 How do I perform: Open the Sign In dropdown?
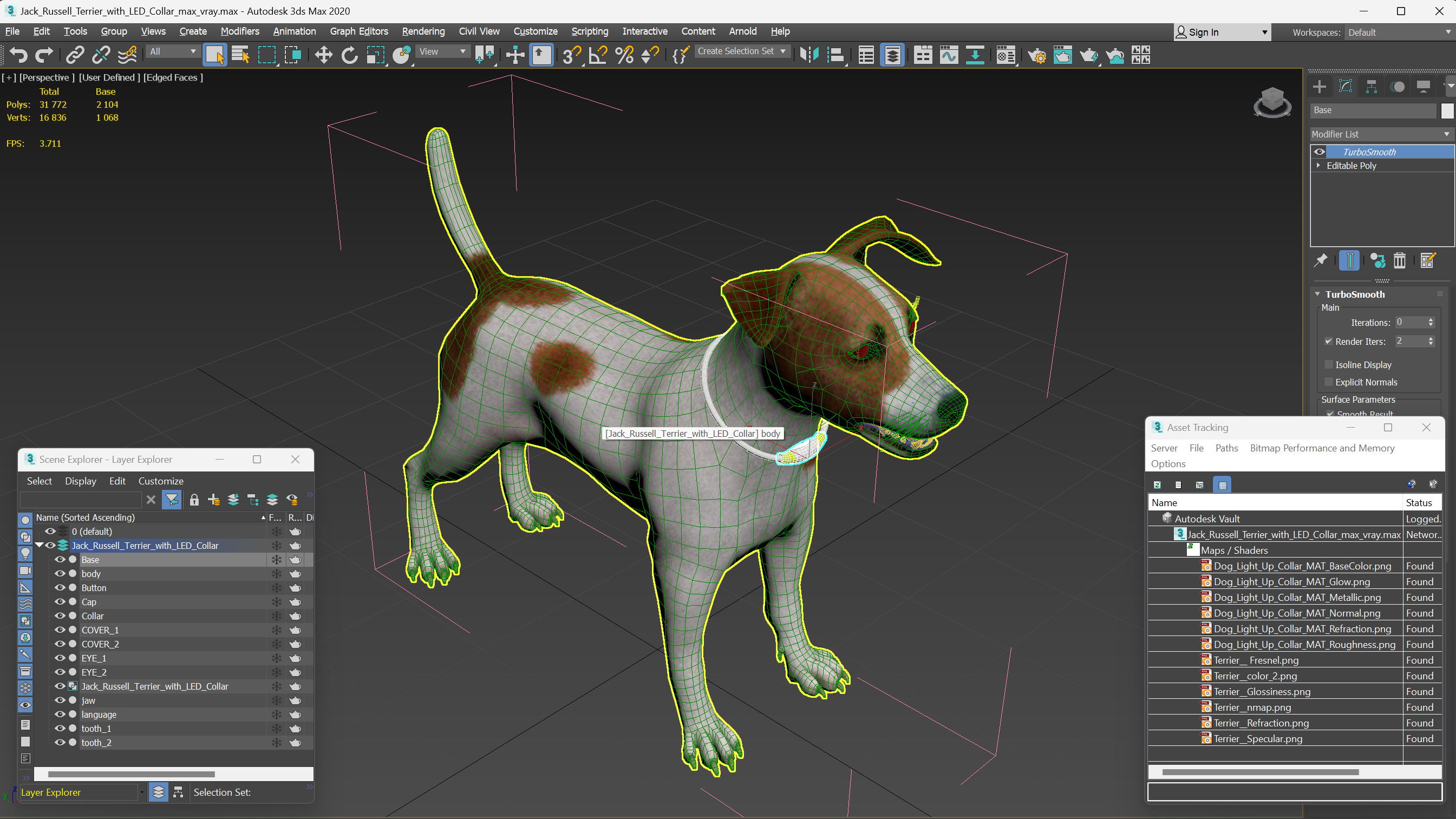[x=1222, y=32]
